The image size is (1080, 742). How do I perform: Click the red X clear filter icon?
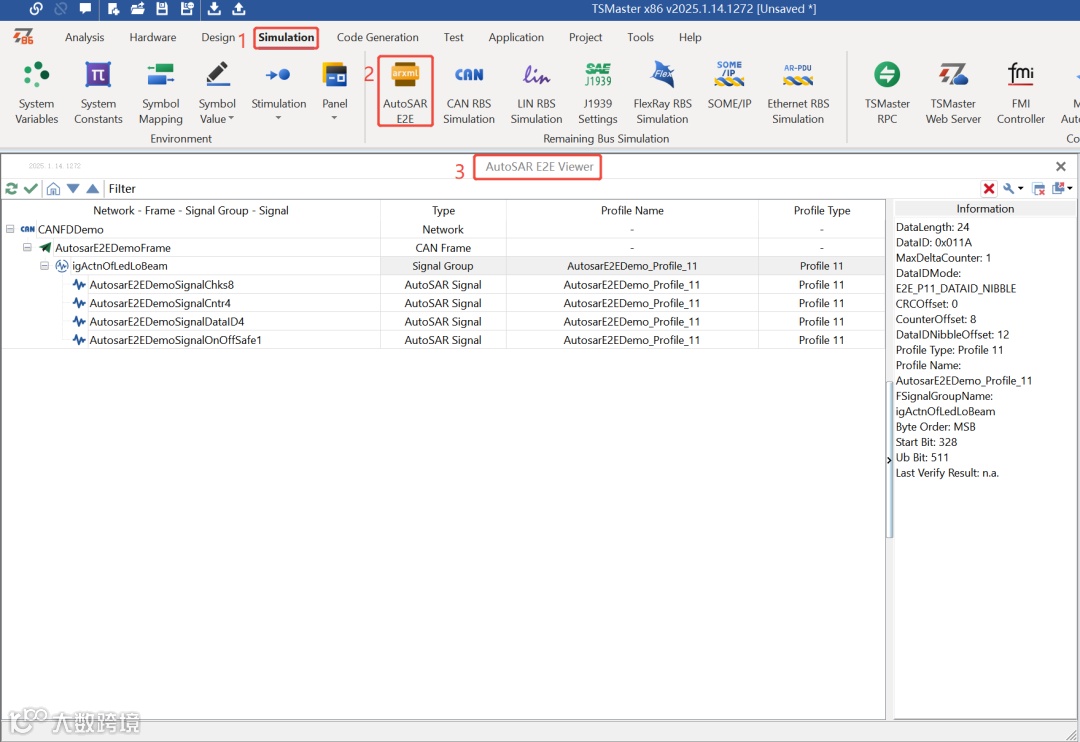pos(989,188)
